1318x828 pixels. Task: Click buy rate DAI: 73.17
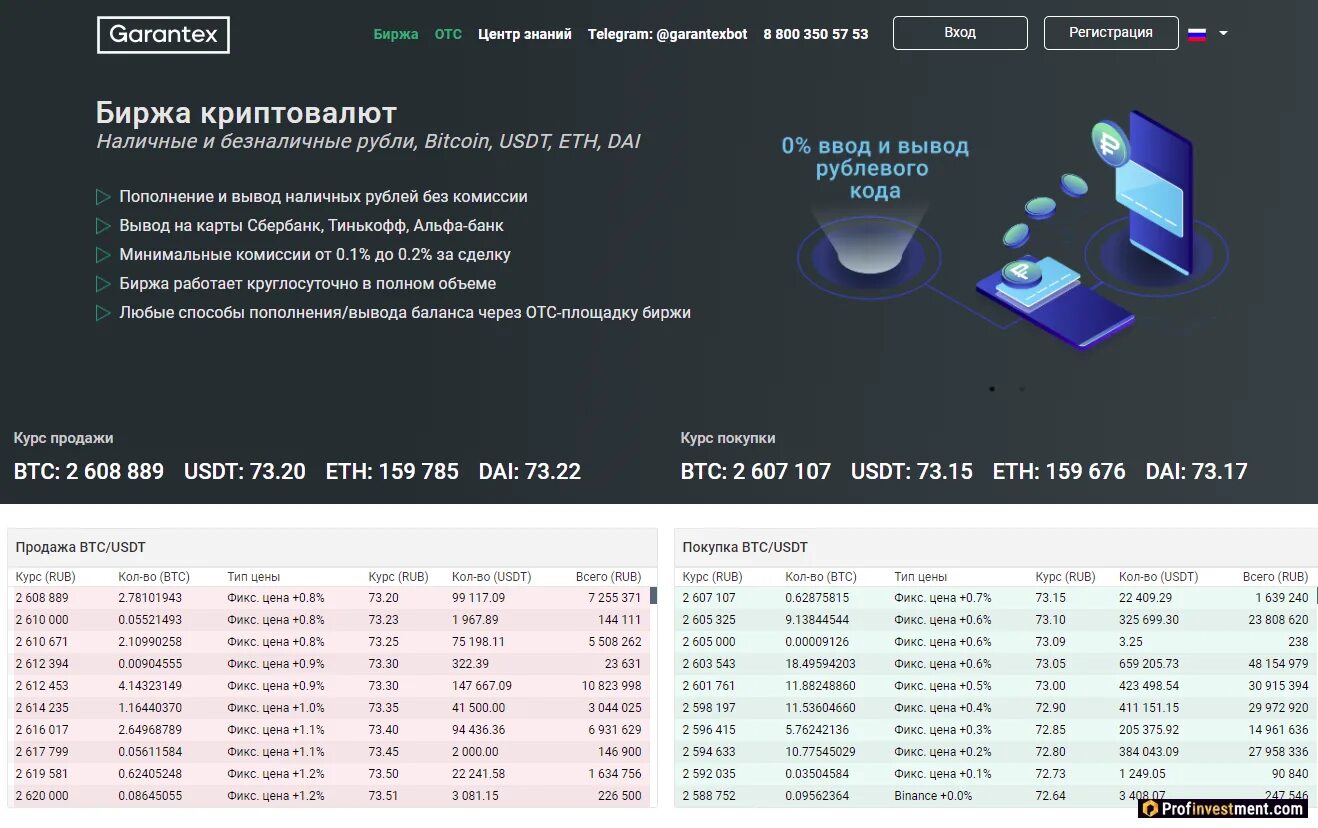coord(1197,471)
